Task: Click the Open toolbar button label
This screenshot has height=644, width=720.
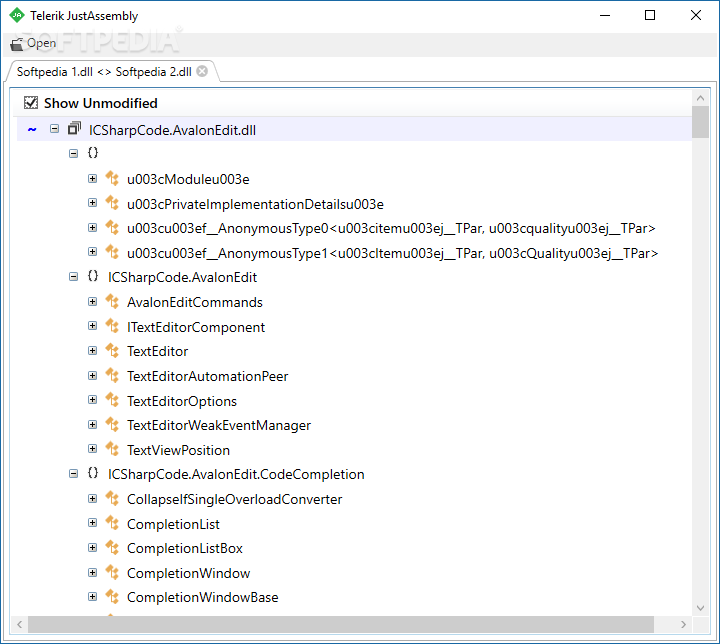Action: point(41,43)
